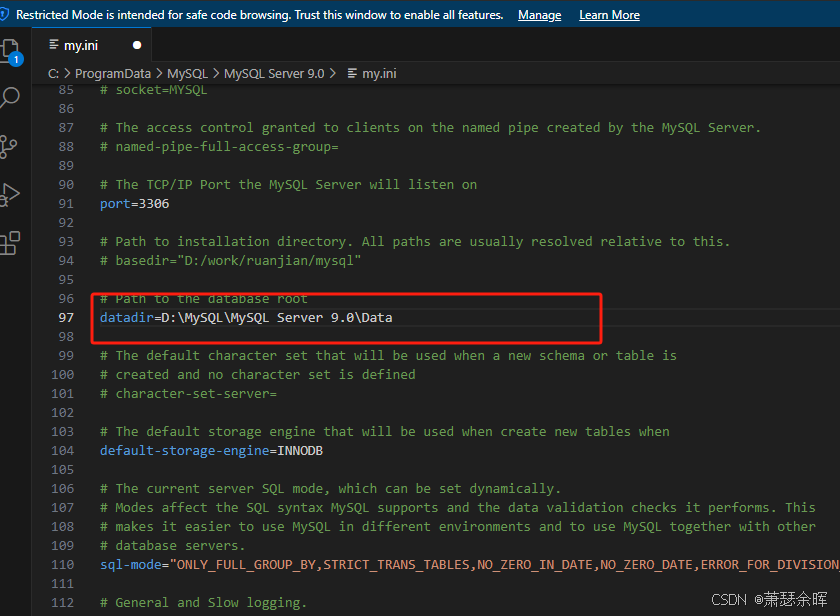
Task: Open the Learn More link
Action: [609, 15]
